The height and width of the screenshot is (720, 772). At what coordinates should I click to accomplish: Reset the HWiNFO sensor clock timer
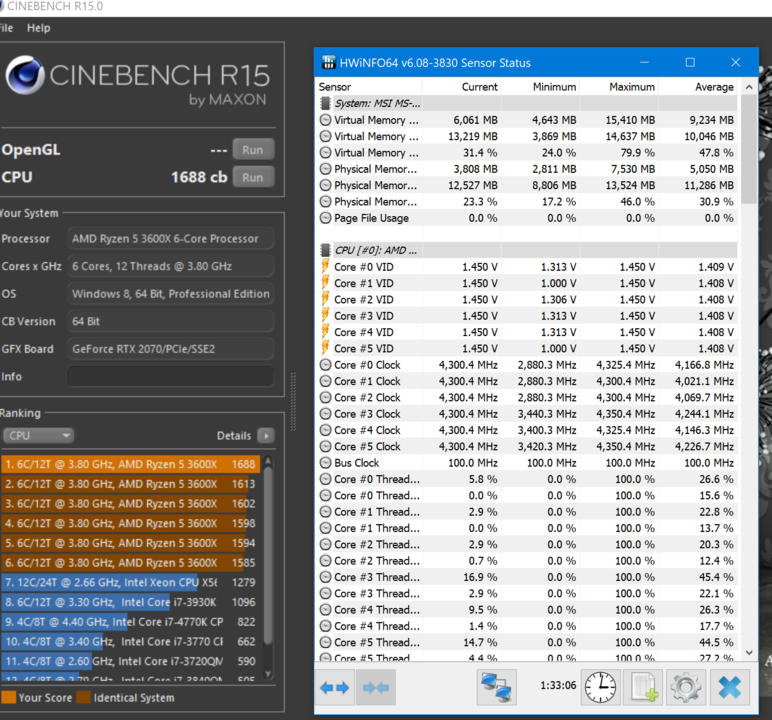coord(600,687)
